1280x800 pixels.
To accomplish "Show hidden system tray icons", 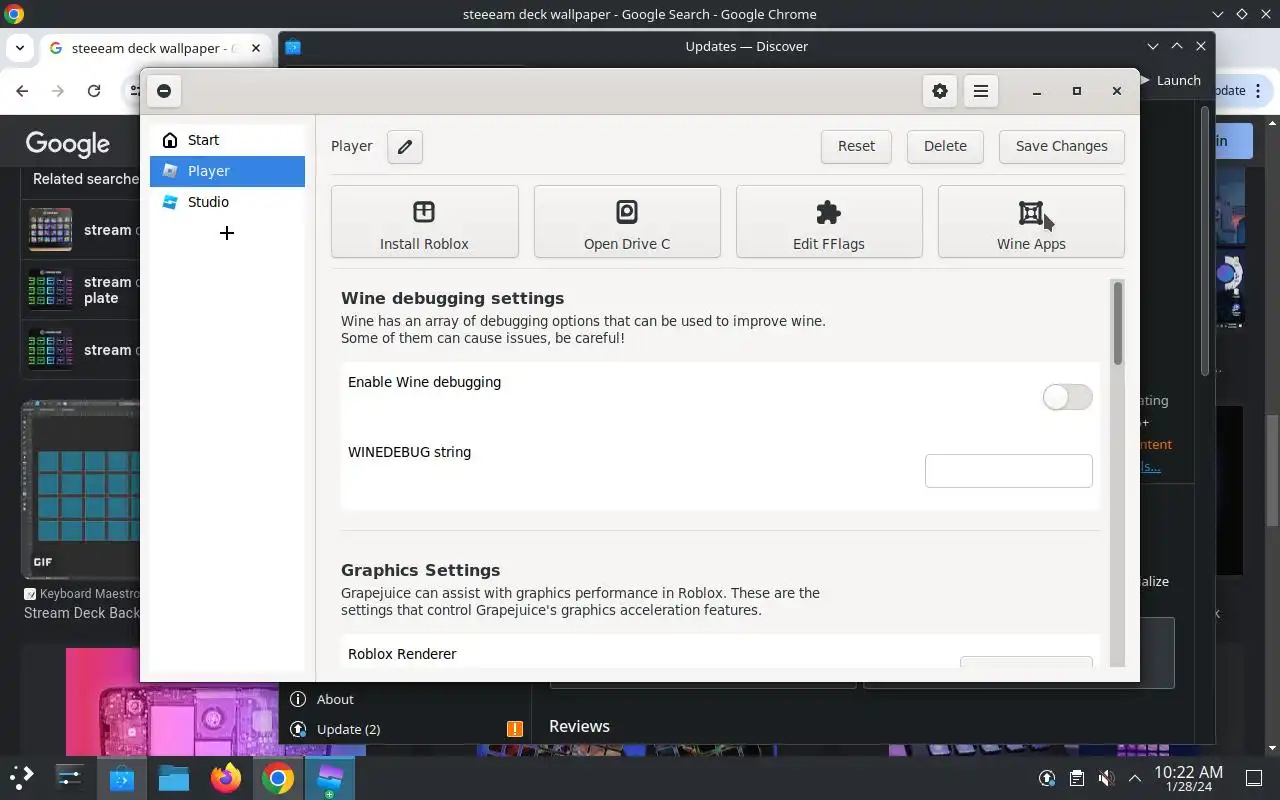I will click(x=1134, y=778).
